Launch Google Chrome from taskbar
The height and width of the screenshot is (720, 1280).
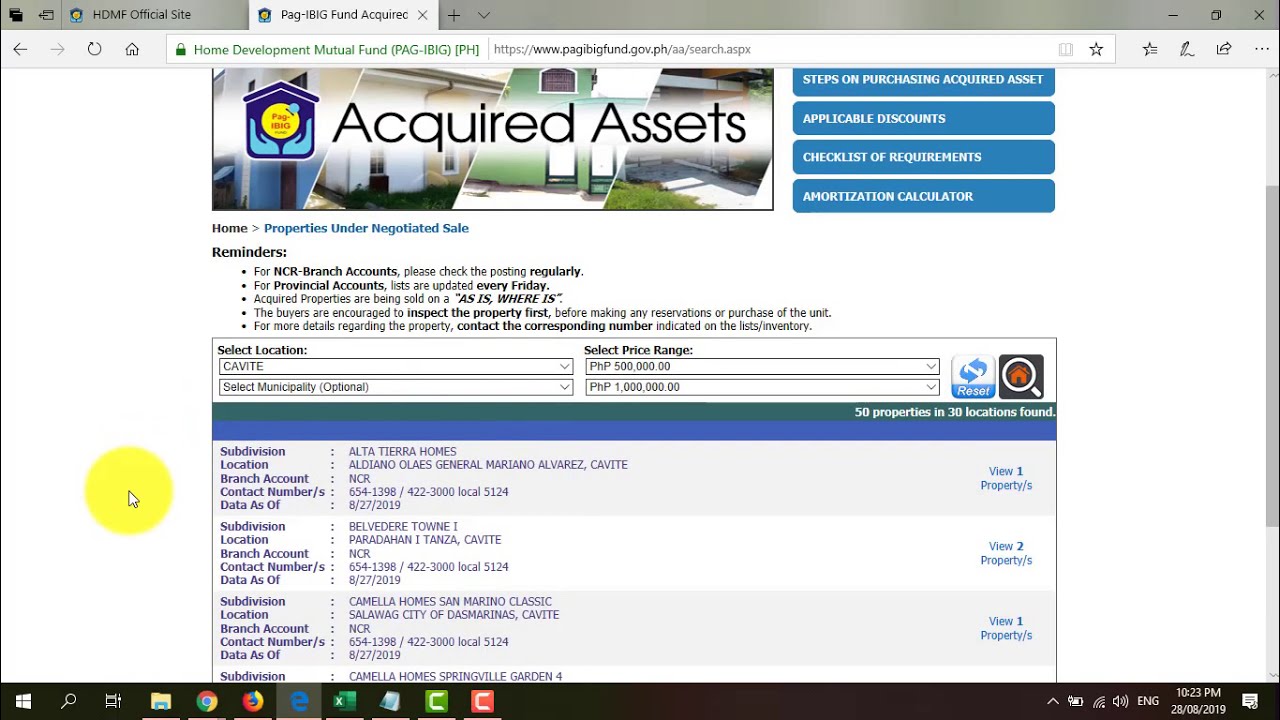(x=207, y=701)
